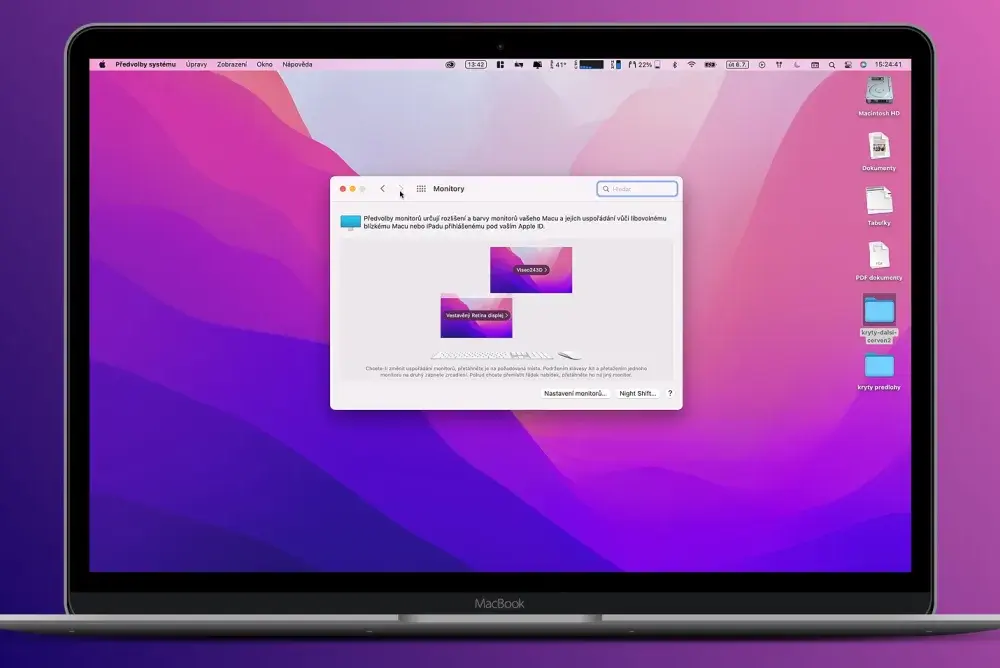Go forward with the right chevron in Monitory window
This screenshot has width=1000, height=668.
click(401, 189)
